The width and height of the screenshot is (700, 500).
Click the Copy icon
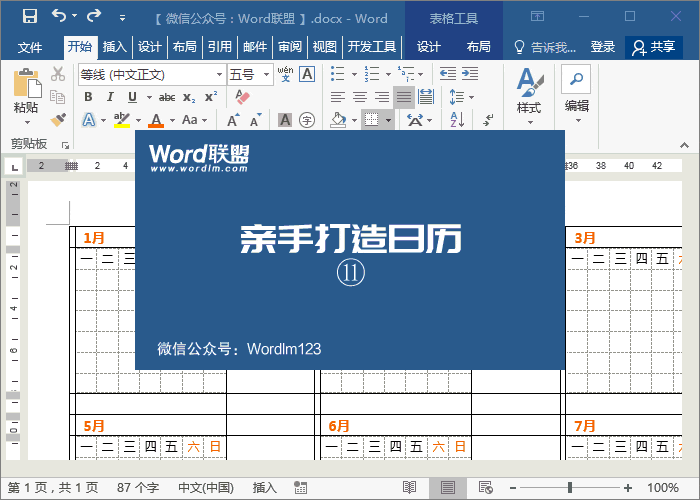click(x=58, y=96)
